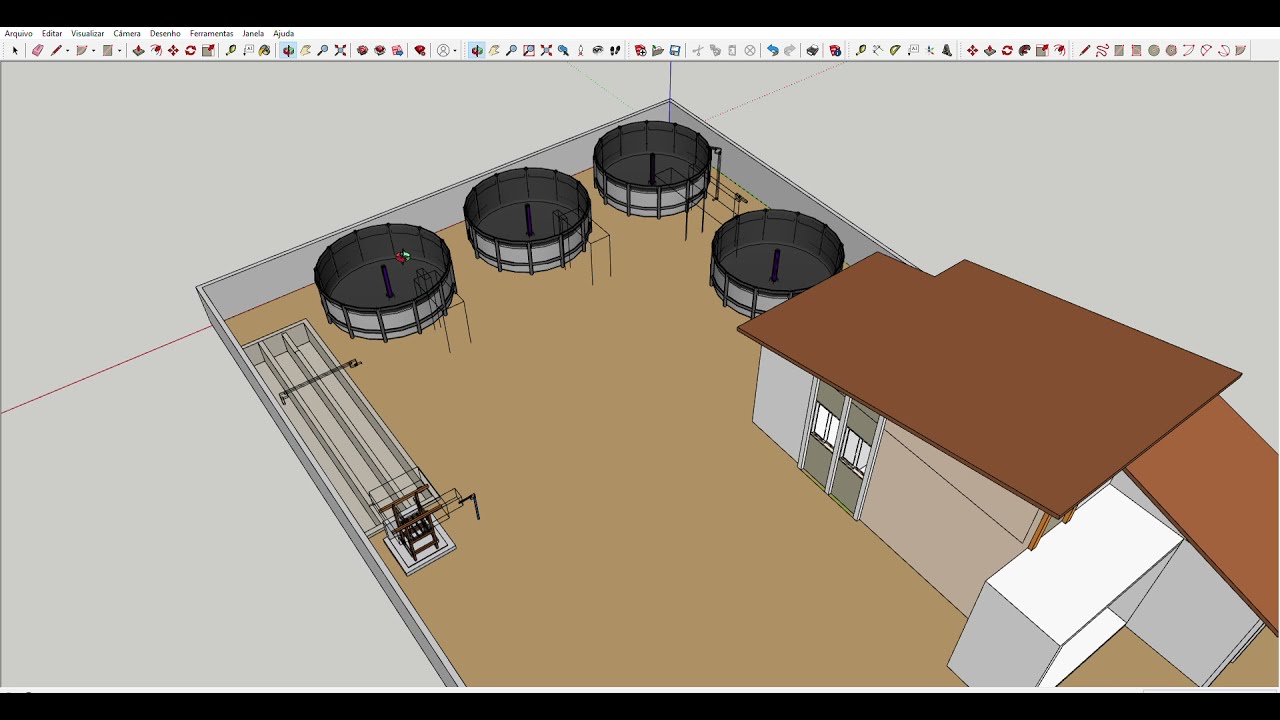Pick the Circle drawing tool
The height and width of the screenshot is (720, 1280).
[1154, 50]
